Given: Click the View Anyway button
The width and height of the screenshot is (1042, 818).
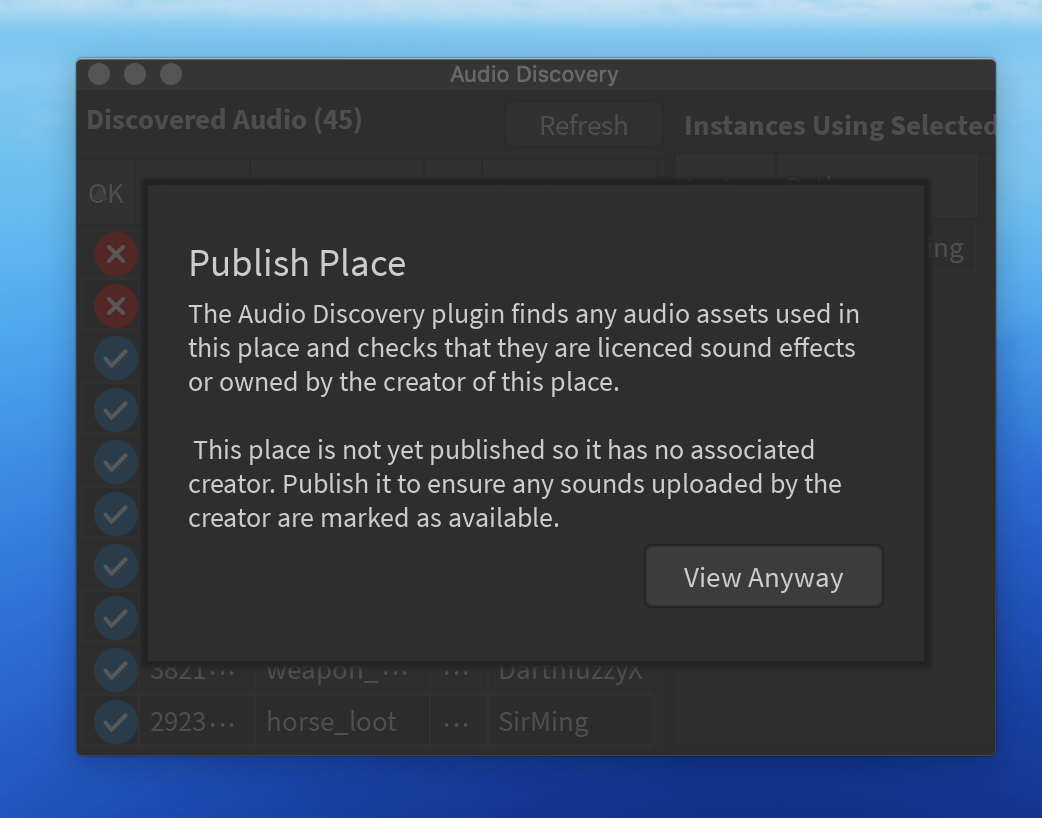Looking at the screenshot, I should click(x=764, y=577).
